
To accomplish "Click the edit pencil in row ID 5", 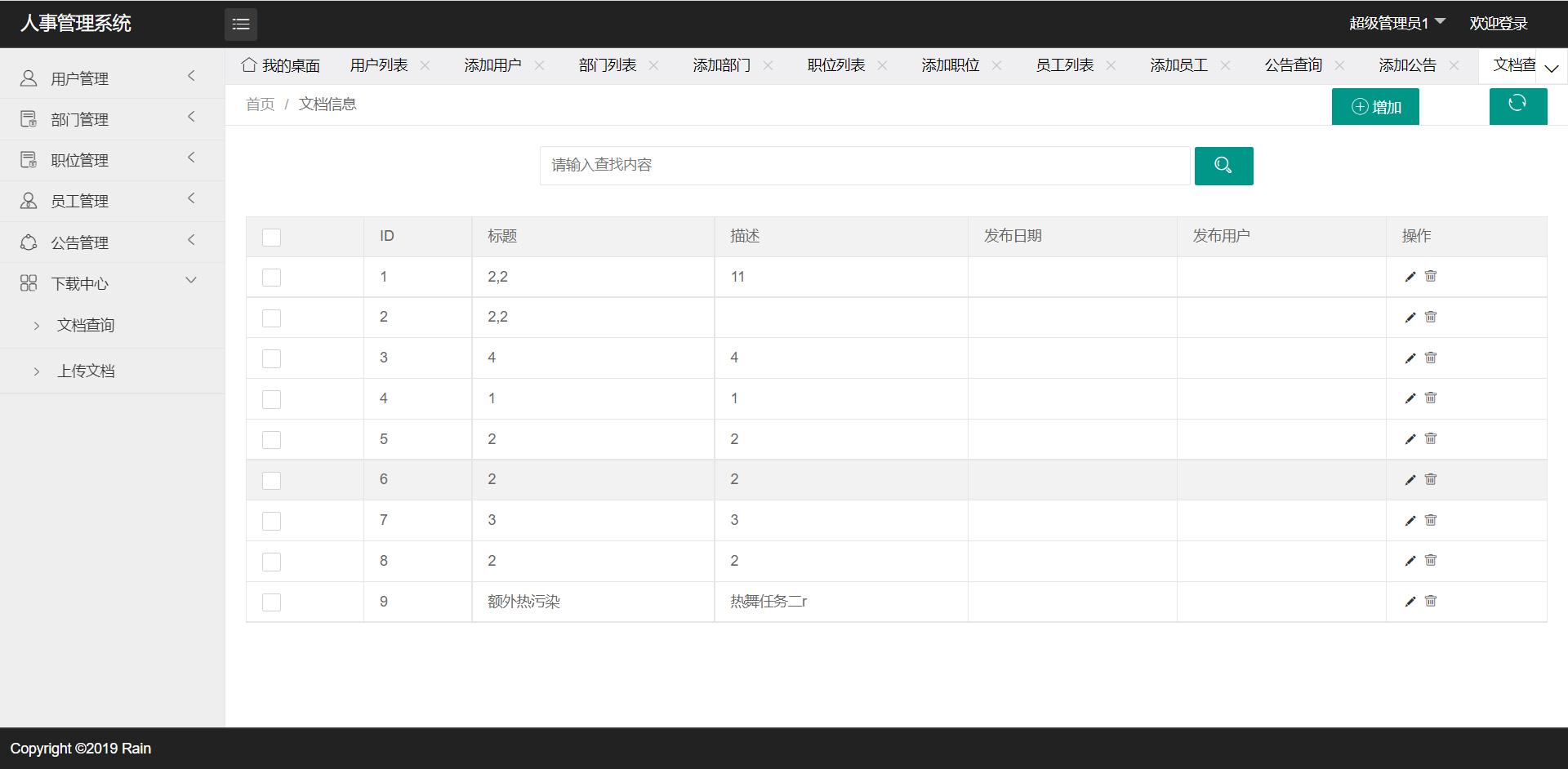I will point(1410,439).
